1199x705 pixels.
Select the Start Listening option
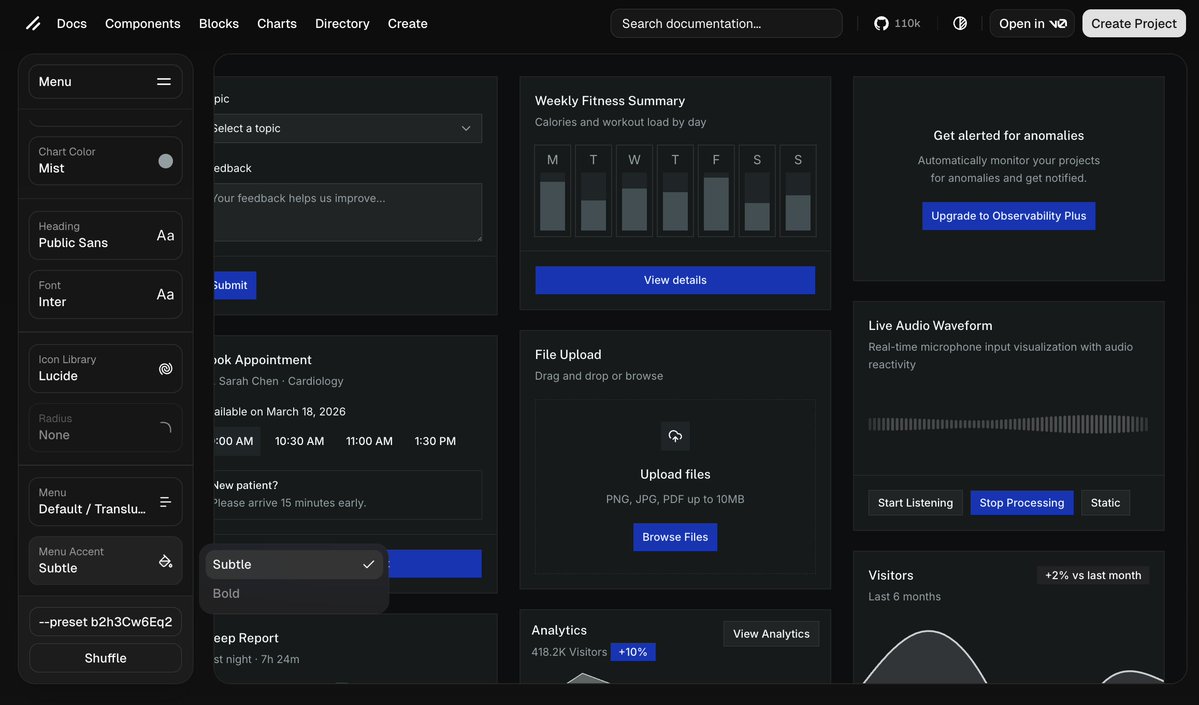[915, 502]
